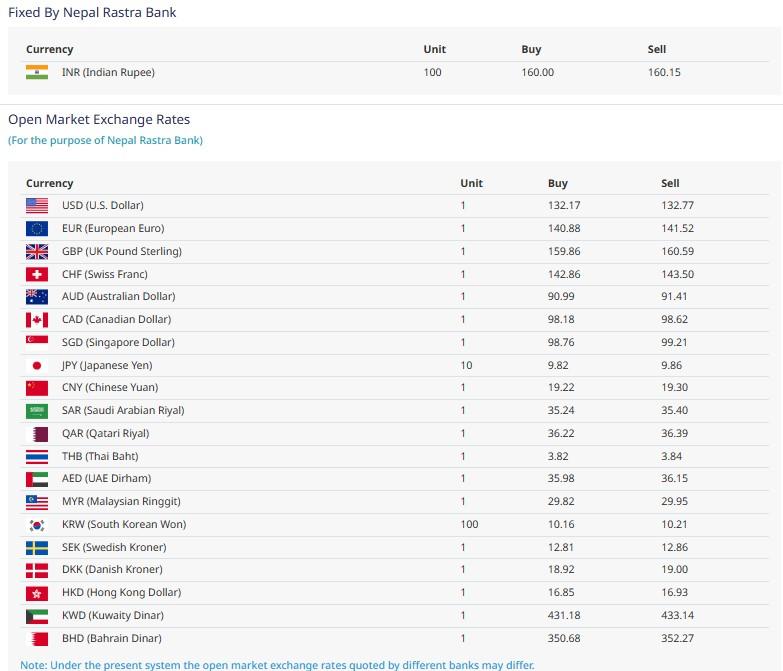The height and width of the screenshot is (671, 783).
Task: Click the UK flag next to GBP
Action: 37,251
